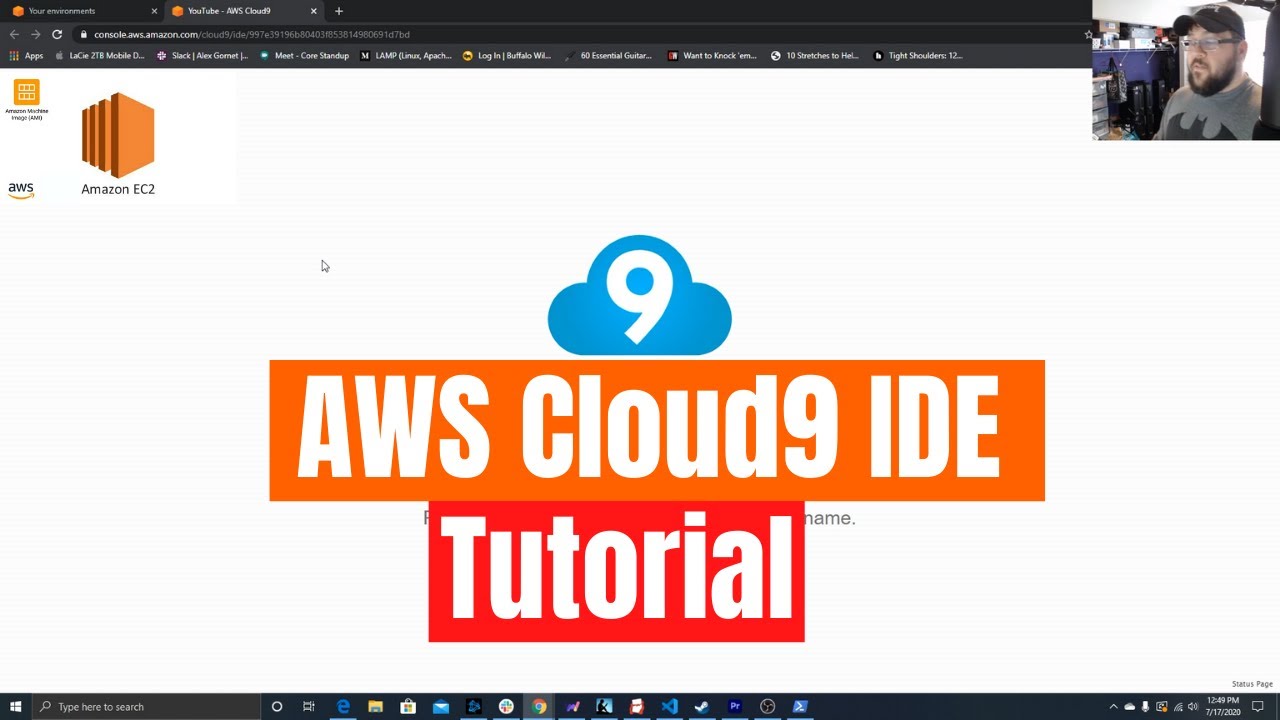Open the Mail app from the taskbar
The height and width of the screenshot is (720, 1280).
pyautogui.click(x=441, y=706)
